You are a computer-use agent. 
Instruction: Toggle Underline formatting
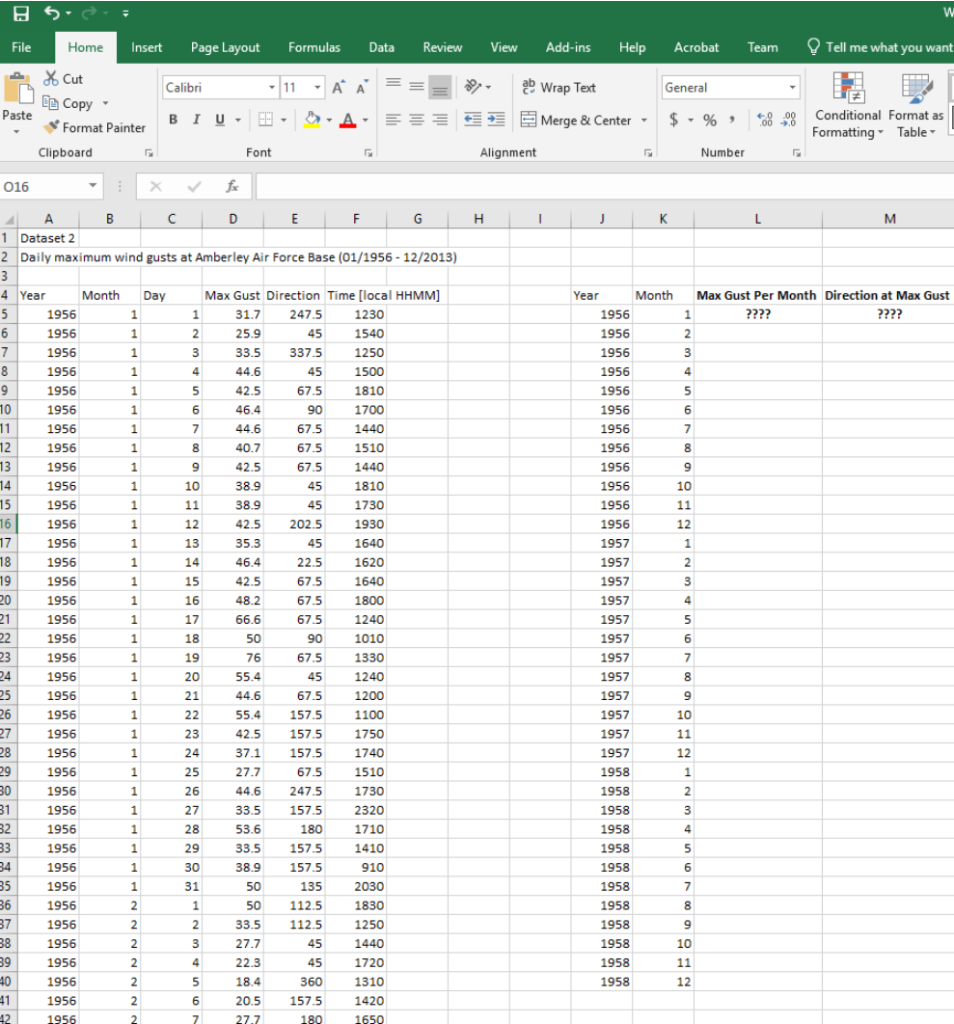[220, 120]
